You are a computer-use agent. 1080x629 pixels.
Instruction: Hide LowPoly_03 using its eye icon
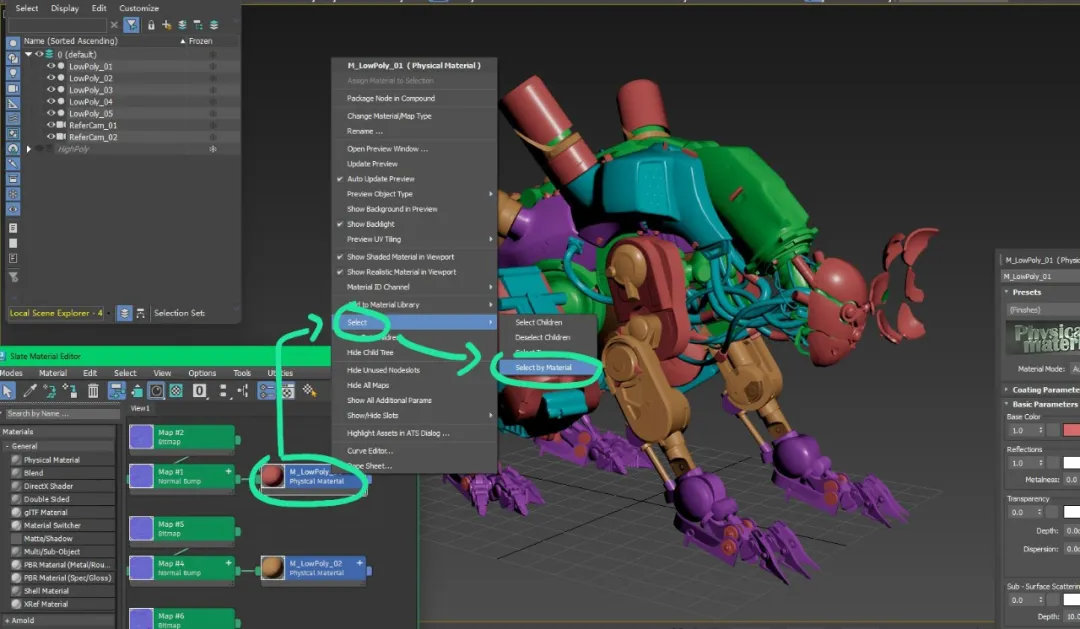point(52,90)
